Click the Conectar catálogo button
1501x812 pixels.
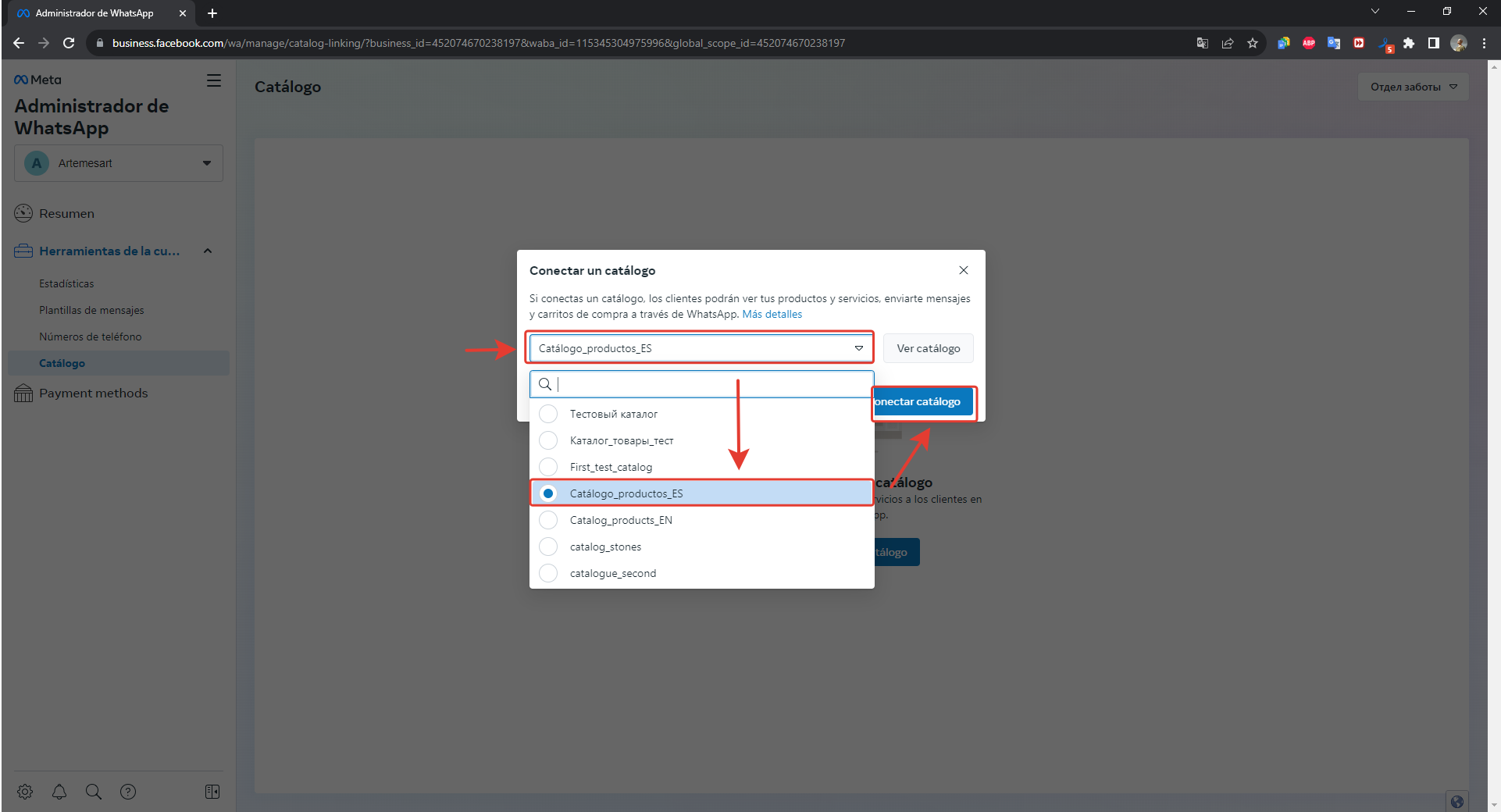923,401
